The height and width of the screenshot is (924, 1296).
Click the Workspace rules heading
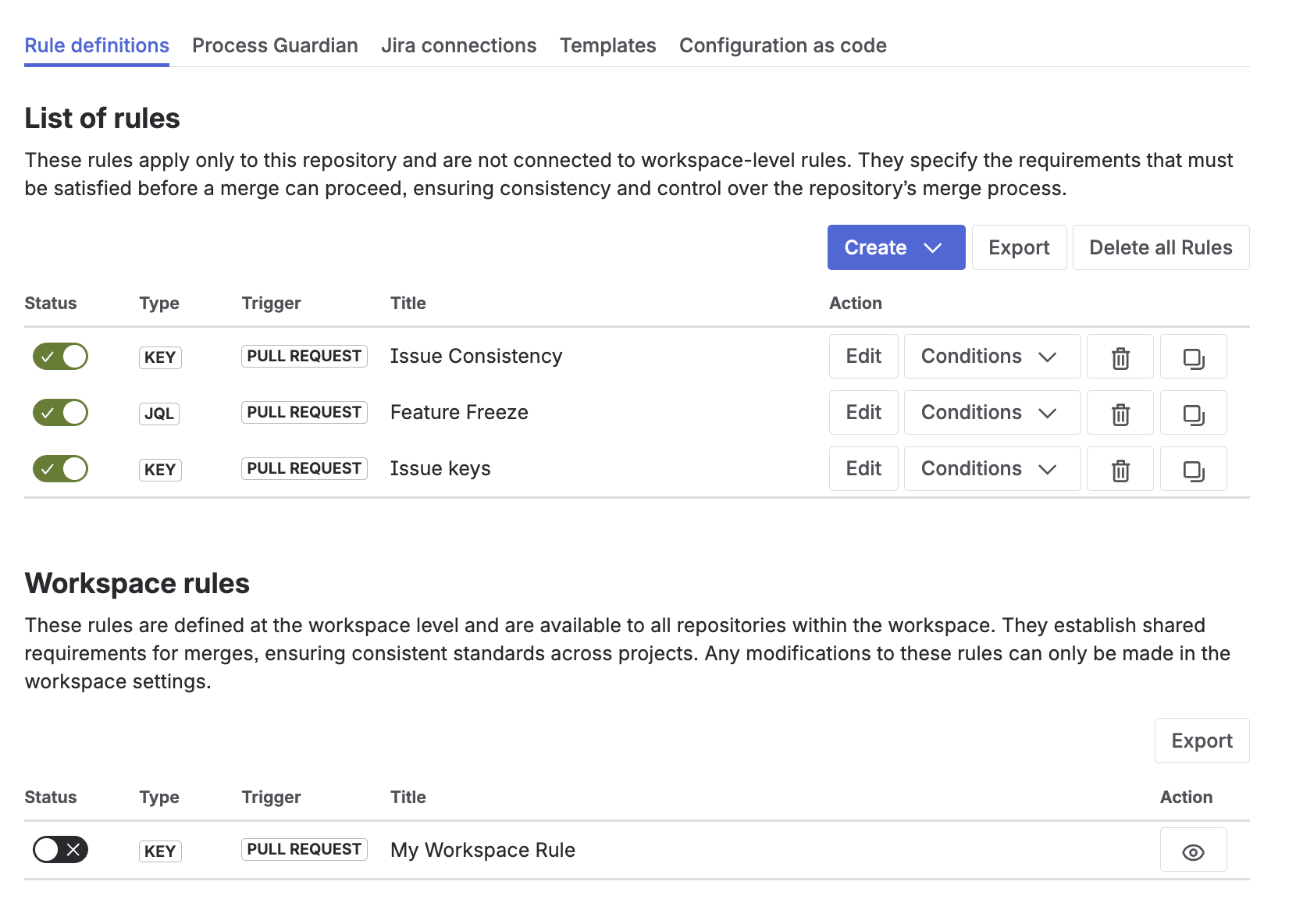[x=137, y=584]
